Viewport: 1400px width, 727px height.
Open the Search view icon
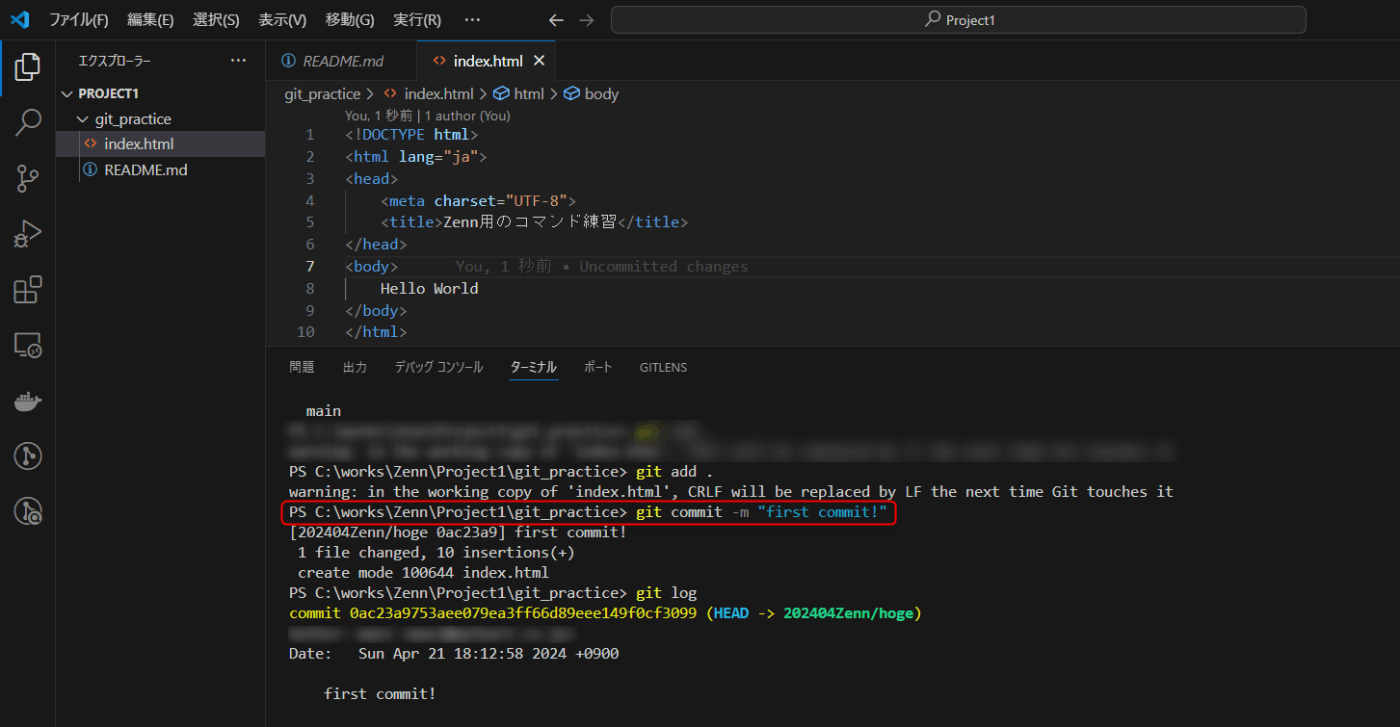coord(27,123)
